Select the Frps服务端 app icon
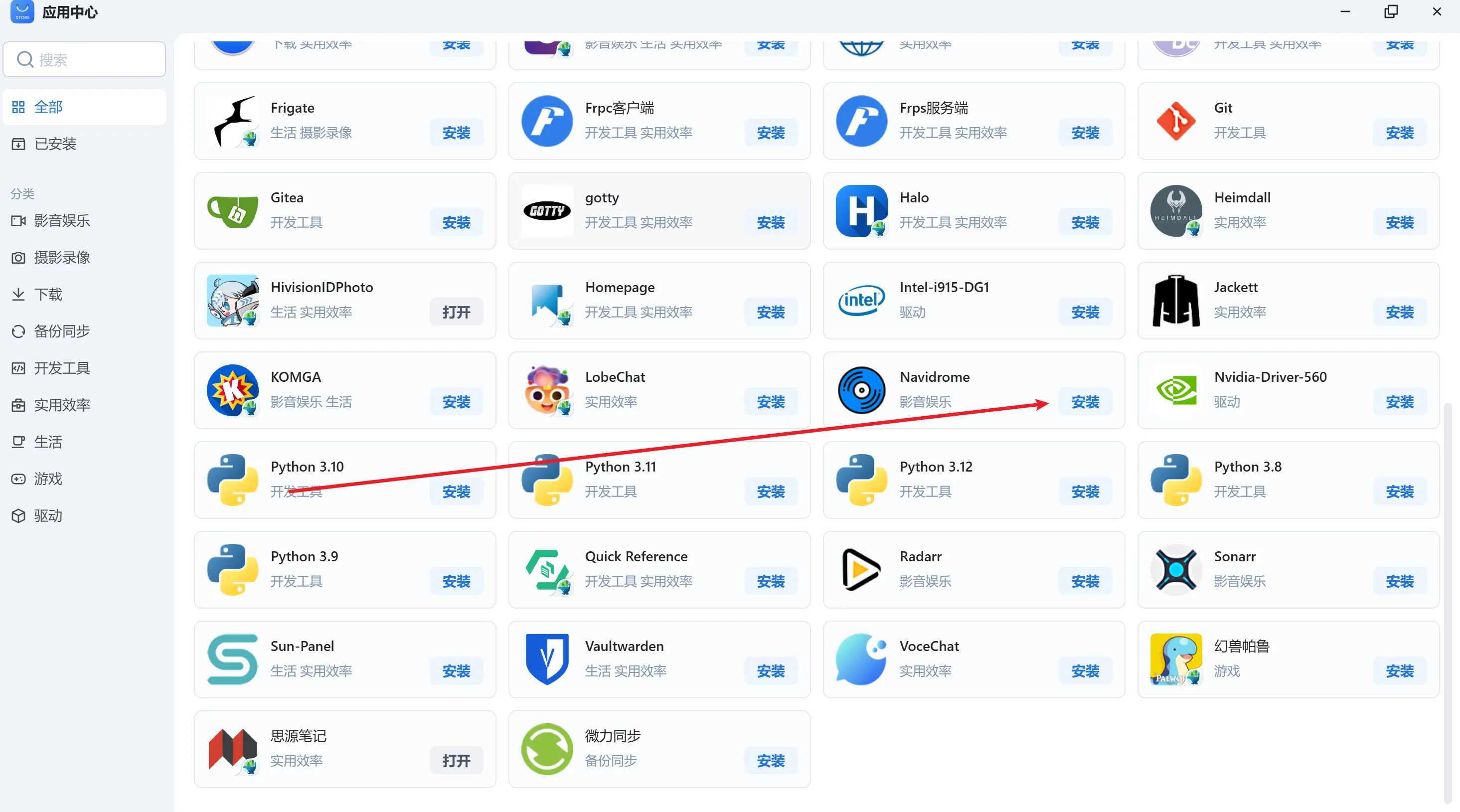 [x=861, y=121]
